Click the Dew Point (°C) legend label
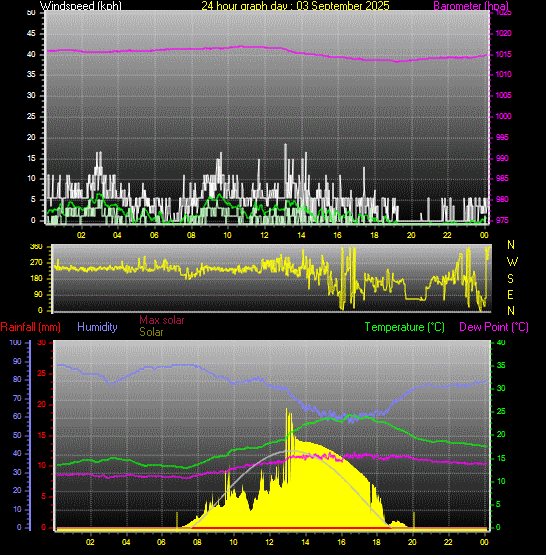 (494, 327)
